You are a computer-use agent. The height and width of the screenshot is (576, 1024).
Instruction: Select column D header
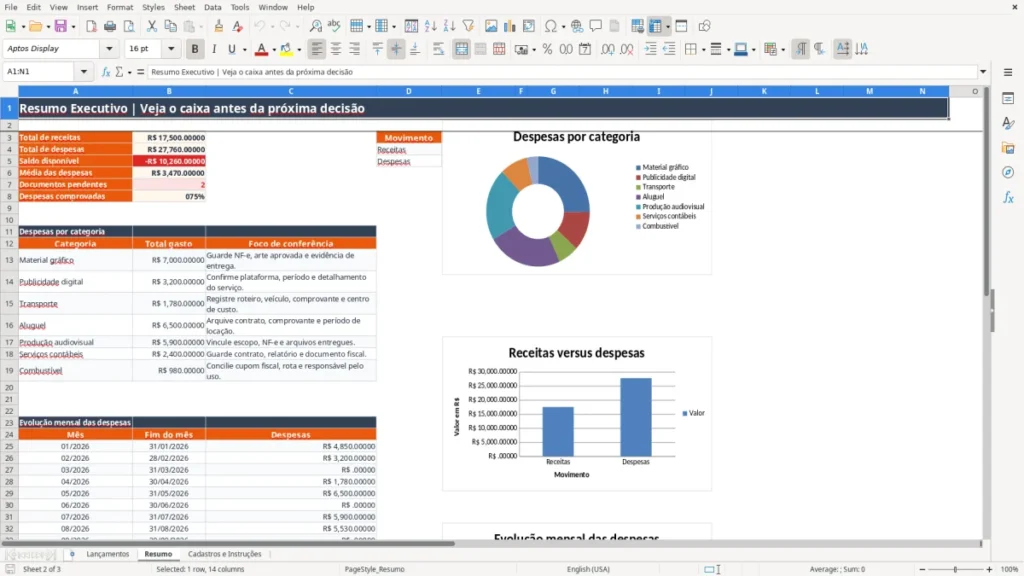(409, 91)
